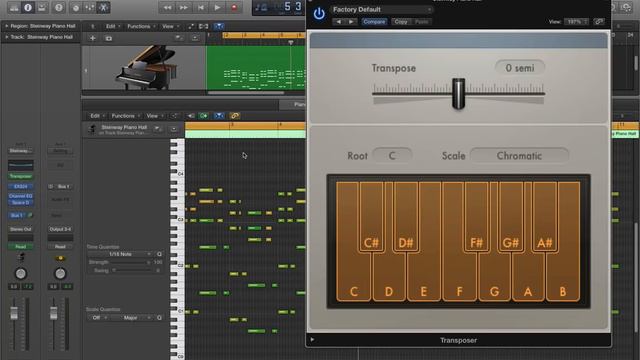Viewport: 640px width, 360px height.
Task: Toggle the yellow link button in Piano Roll
Action: tap(234, 116)
